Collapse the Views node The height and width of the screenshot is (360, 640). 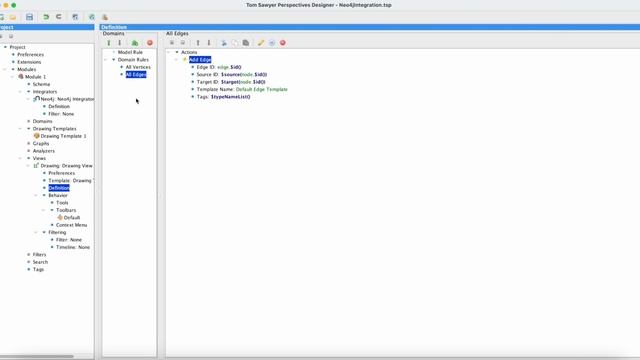click(x=20, y=158)
